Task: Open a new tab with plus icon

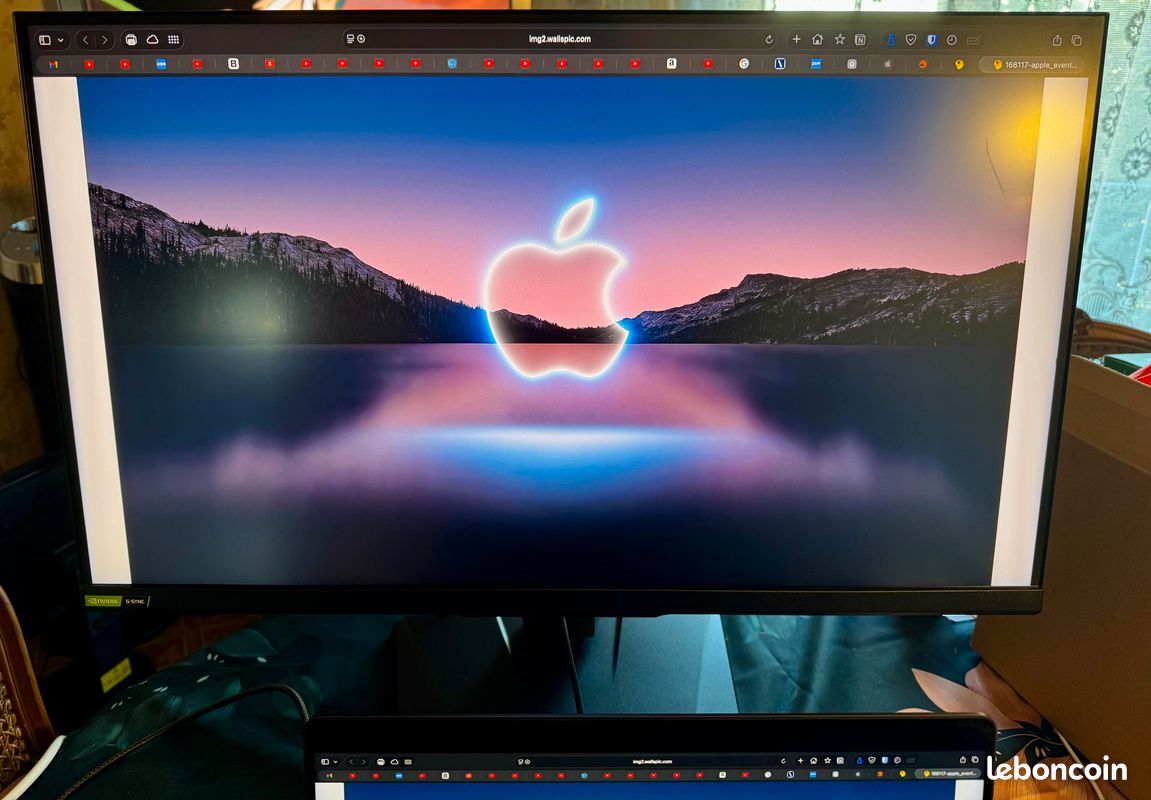Action: click(x=796, y=39)
